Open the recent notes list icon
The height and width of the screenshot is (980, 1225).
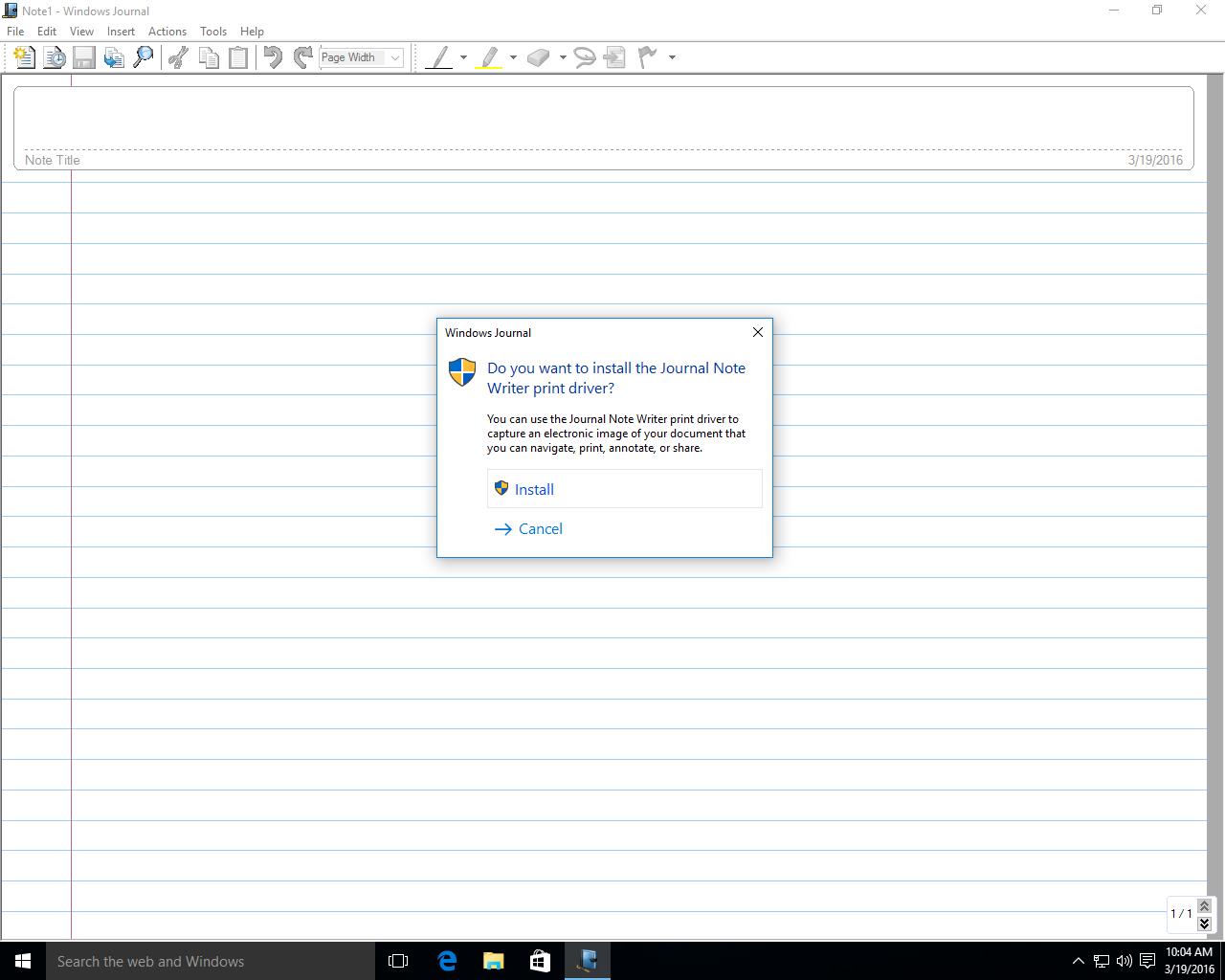55,57
